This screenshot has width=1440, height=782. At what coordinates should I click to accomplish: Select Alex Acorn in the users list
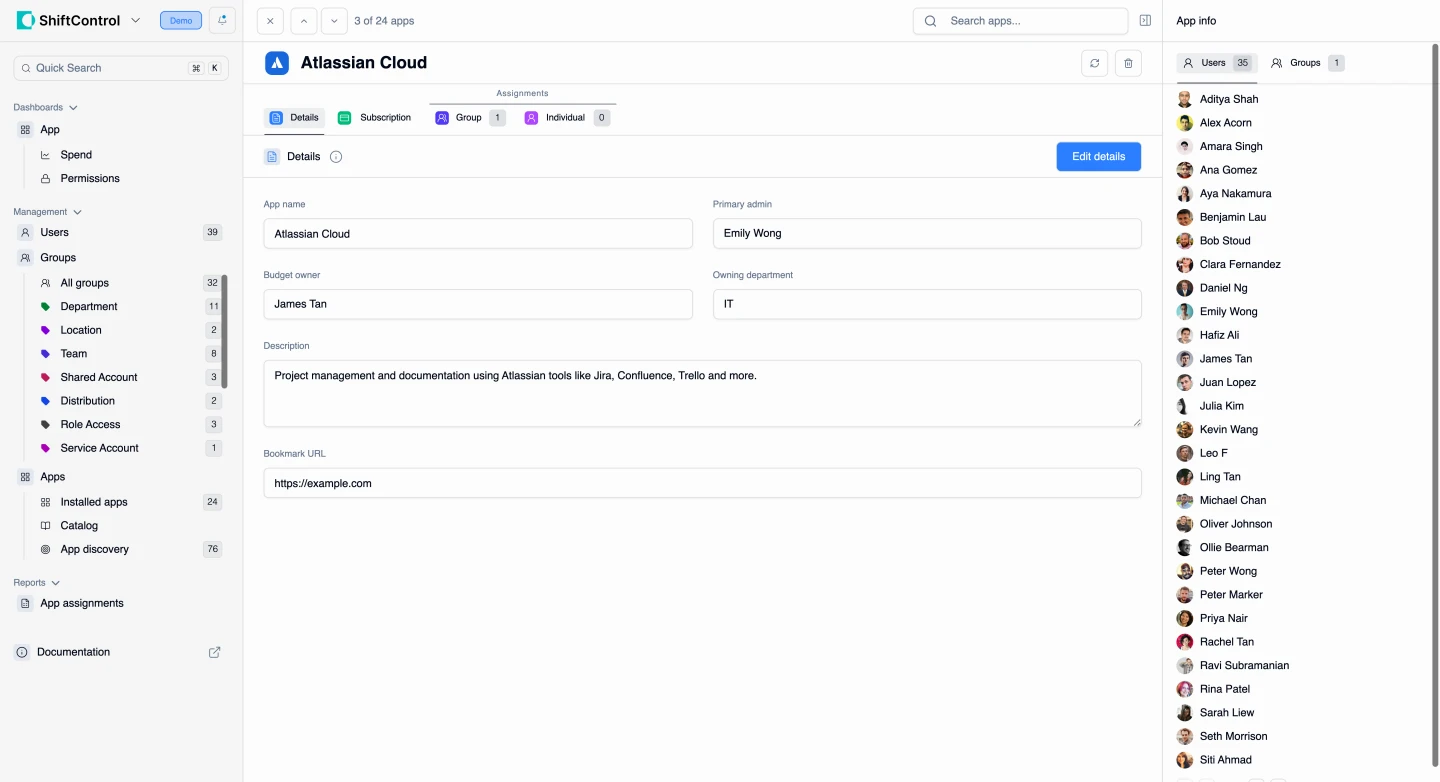tap(1226, 123)
